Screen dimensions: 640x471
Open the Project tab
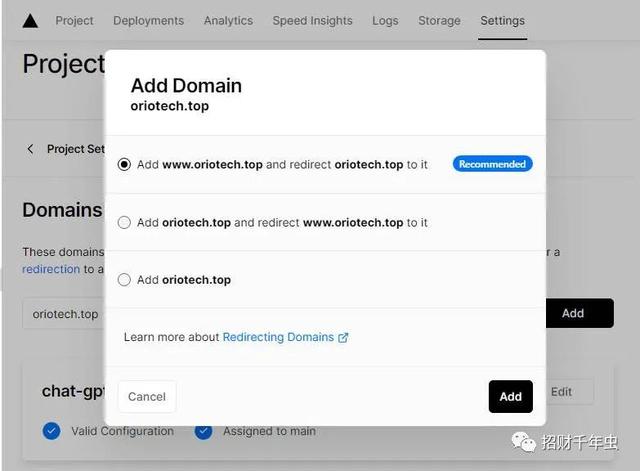click(75, 21)
